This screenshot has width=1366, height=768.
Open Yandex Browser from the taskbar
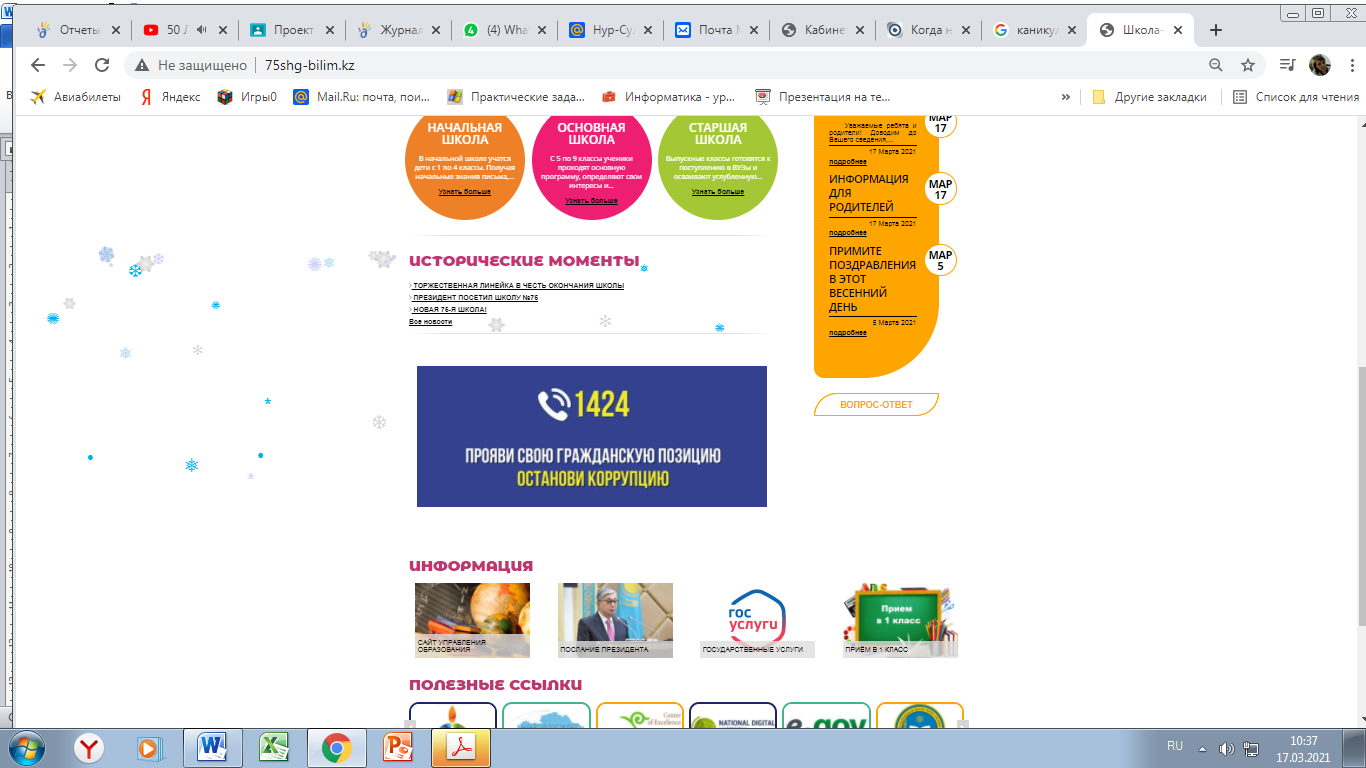pyautogui.click(x=90, y=747)
